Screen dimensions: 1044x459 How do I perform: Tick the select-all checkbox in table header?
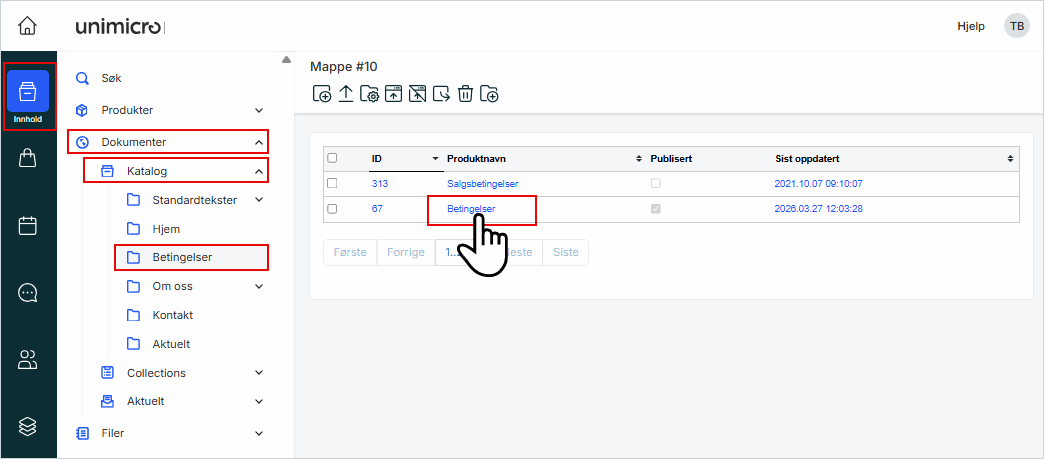(x=333, y=158)
